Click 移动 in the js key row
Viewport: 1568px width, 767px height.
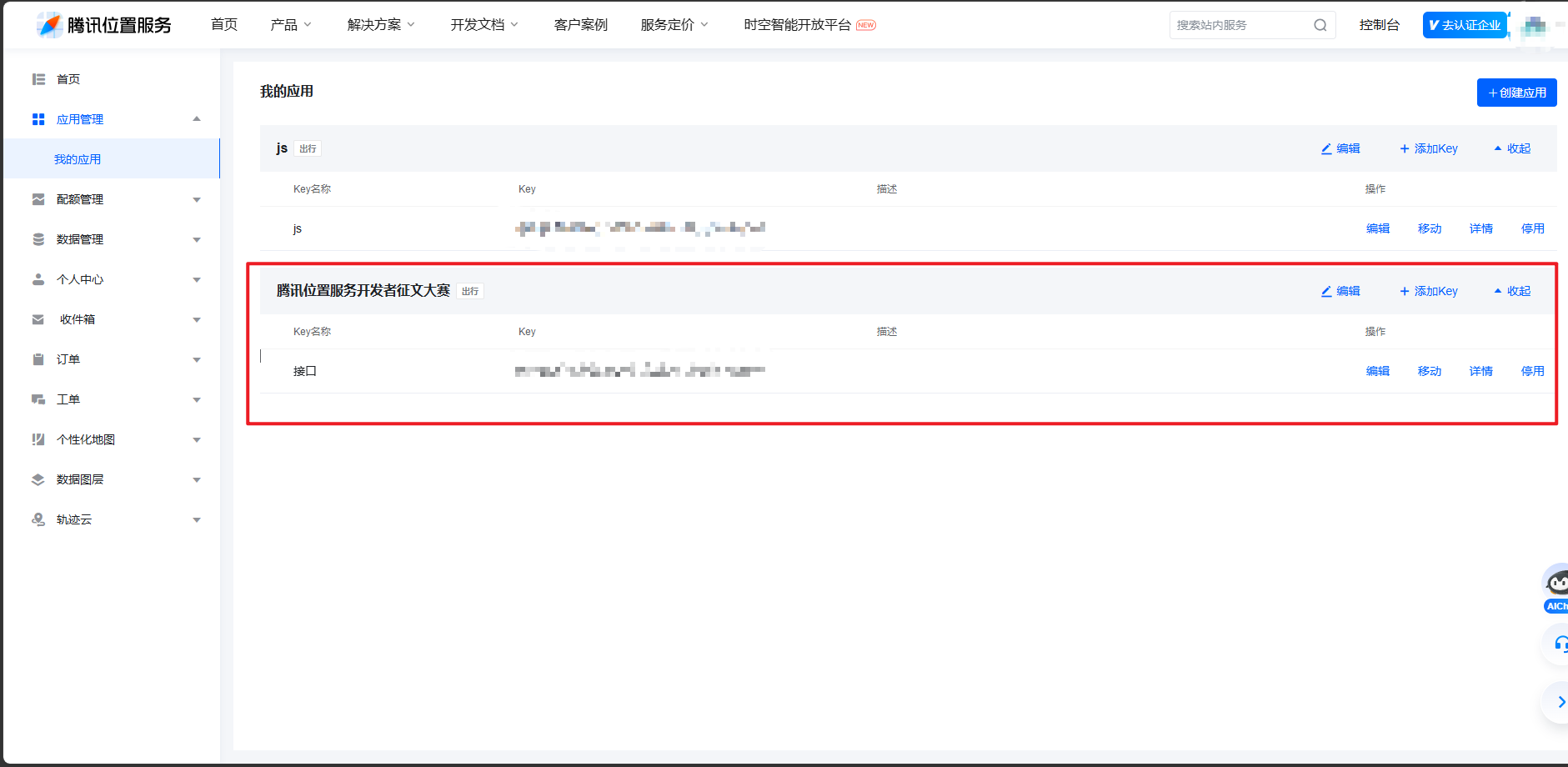(x=1430, y=228)
